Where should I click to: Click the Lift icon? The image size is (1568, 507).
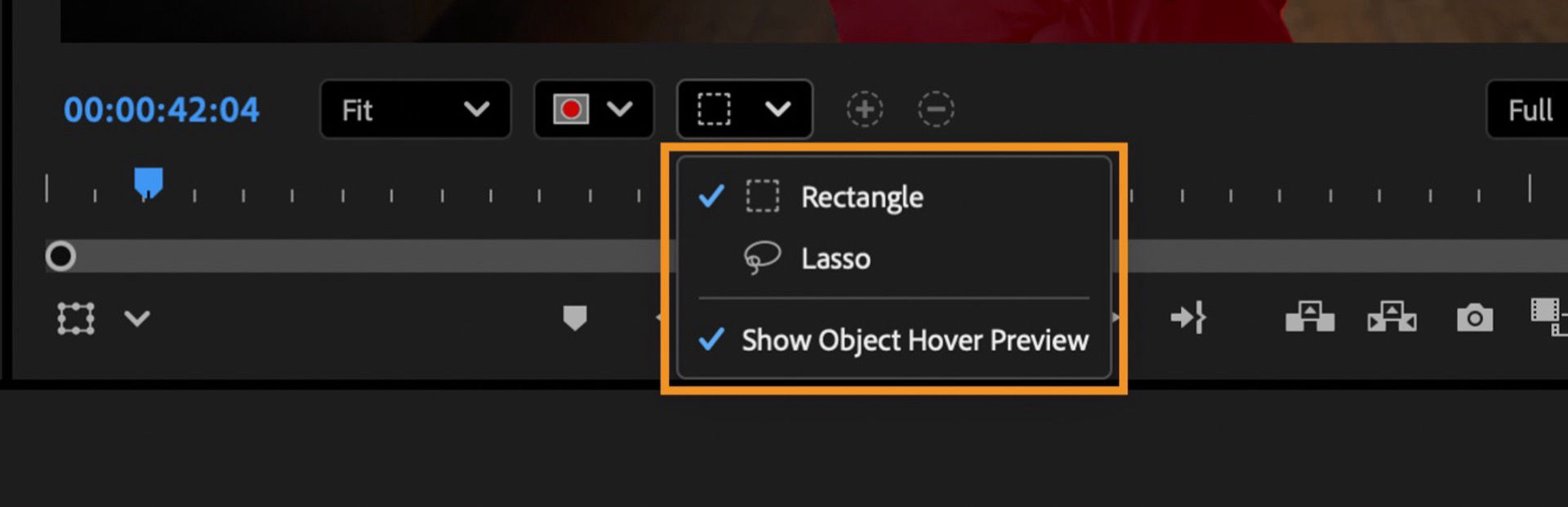(x=1310, y=318)
